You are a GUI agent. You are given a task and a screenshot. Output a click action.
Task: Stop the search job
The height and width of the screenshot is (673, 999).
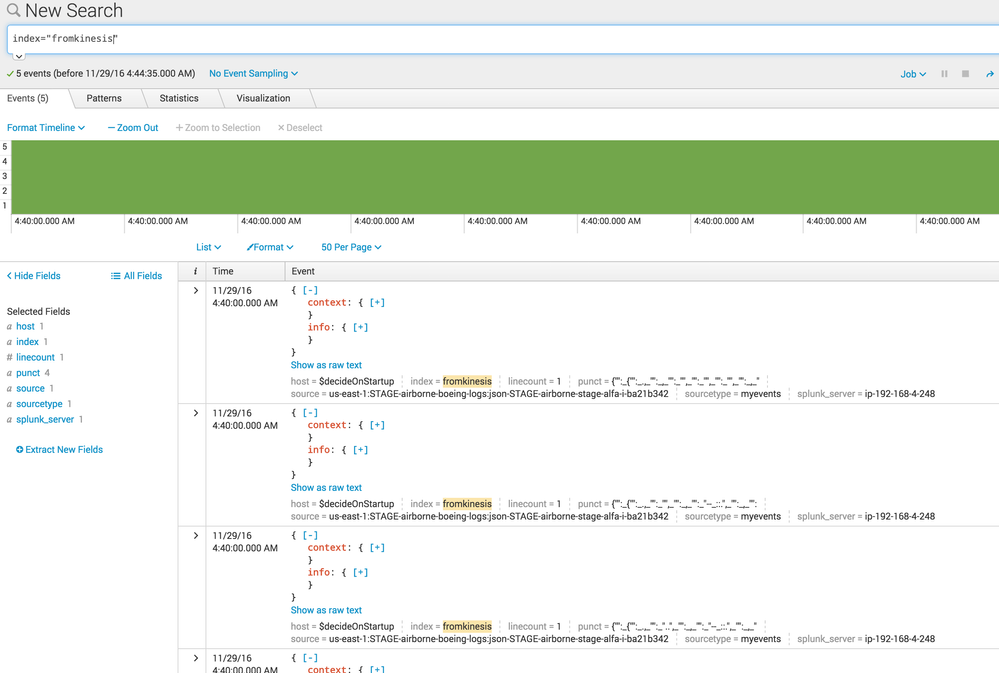tap(965, 74)
